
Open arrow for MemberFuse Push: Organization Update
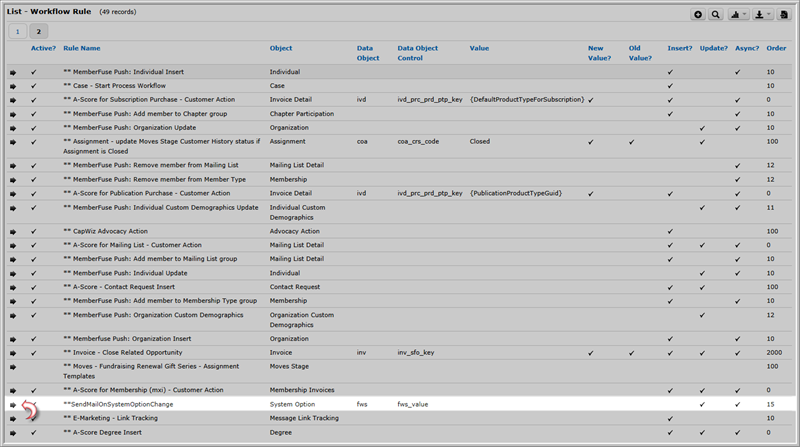click(x=13, y=128)
